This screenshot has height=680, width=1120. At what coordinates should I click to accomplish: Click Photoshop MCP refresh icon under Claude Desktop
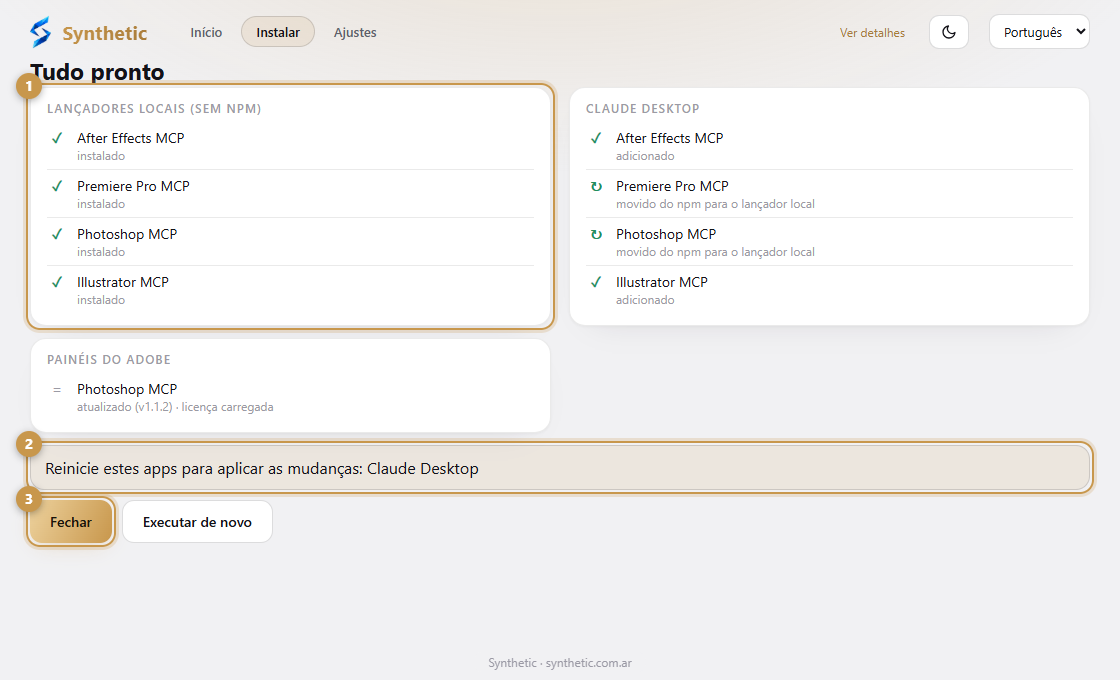[x=596, y=234]
